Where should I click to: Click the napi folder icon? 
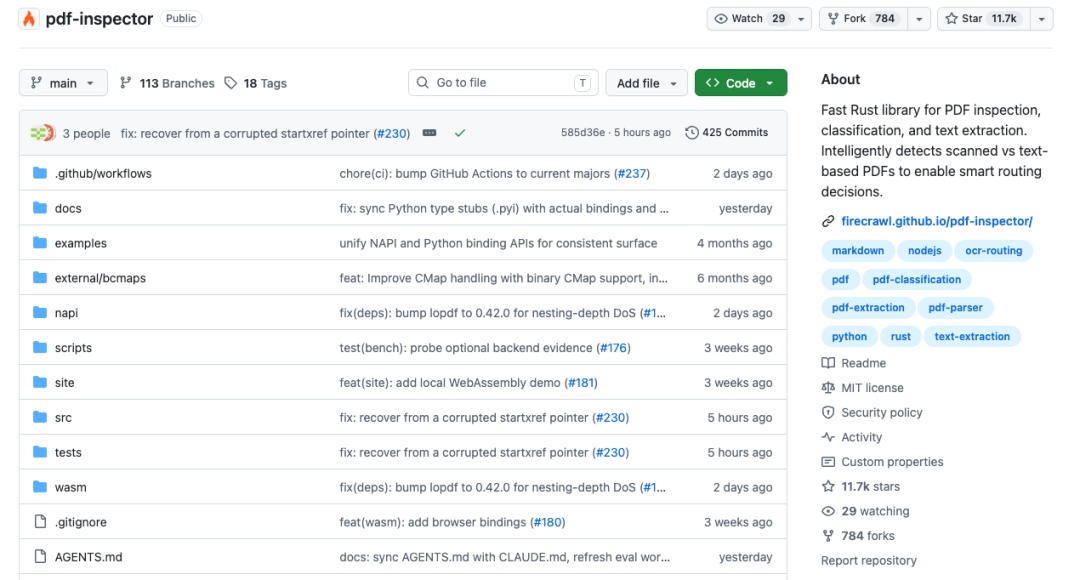(x=40, y=312)
